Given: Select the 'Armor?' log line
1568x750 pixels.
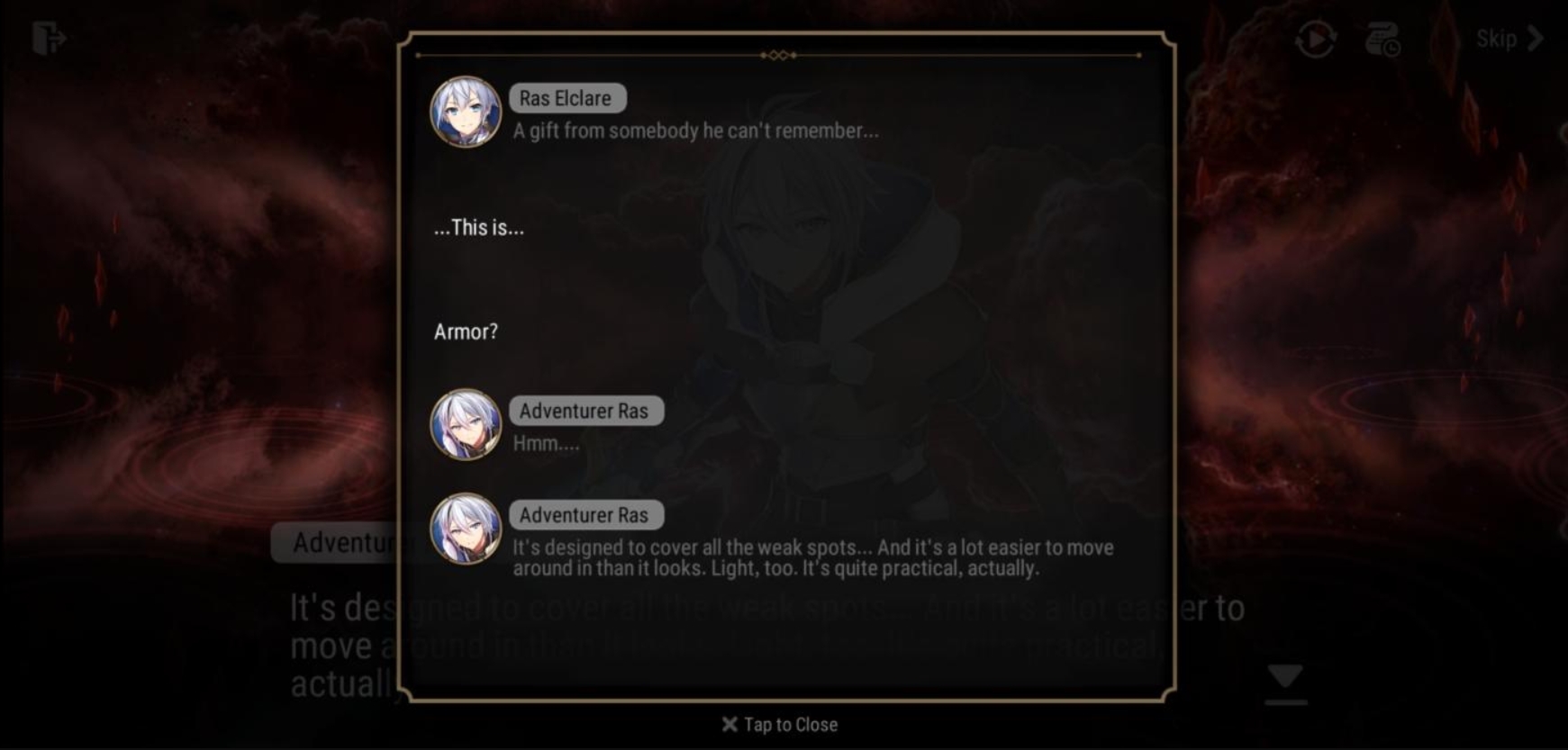Looking at the screenshot, I should click(x=466, y=332).
